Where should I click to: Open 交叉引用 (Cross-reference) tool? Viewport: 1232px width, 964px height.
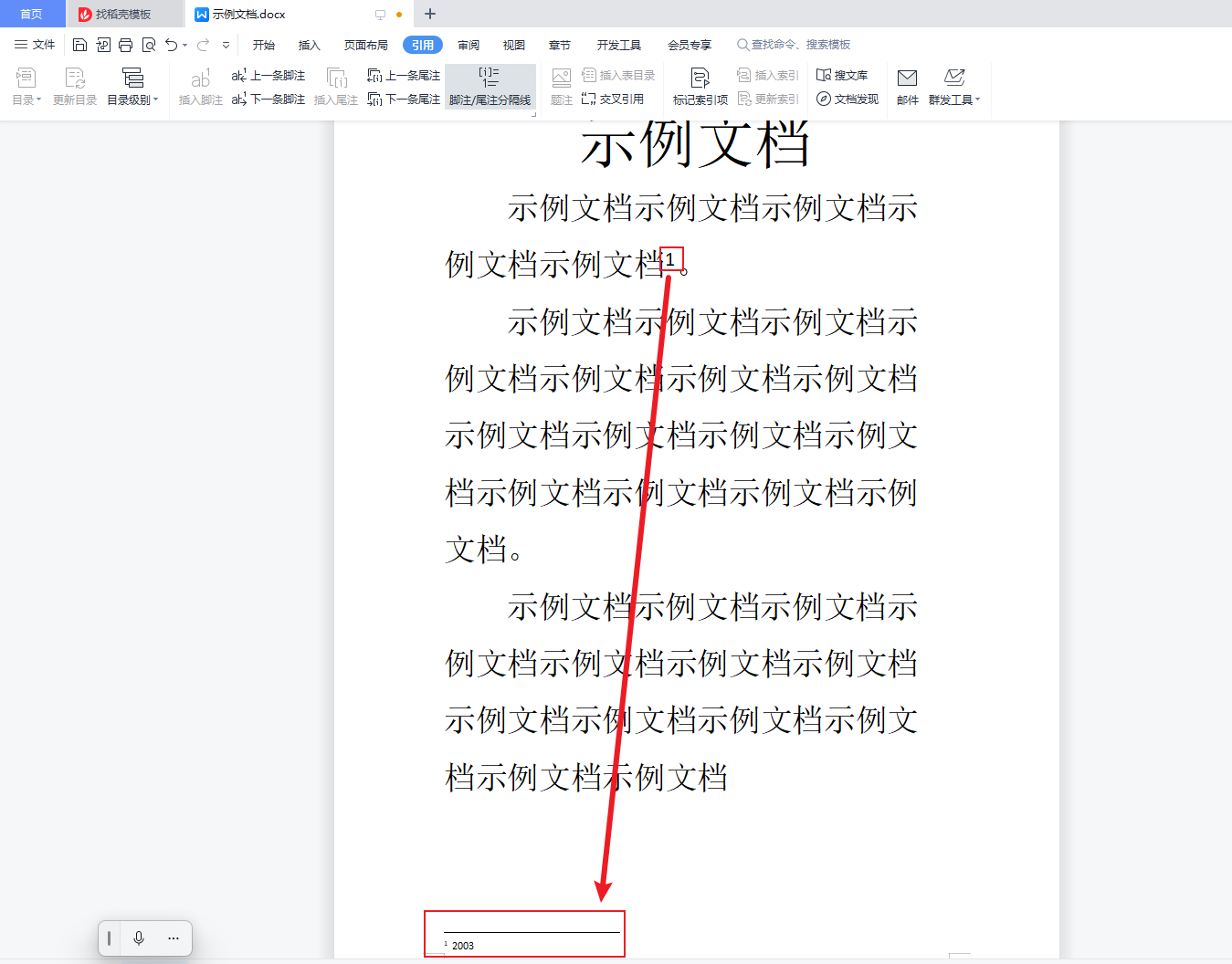point(617,100)
